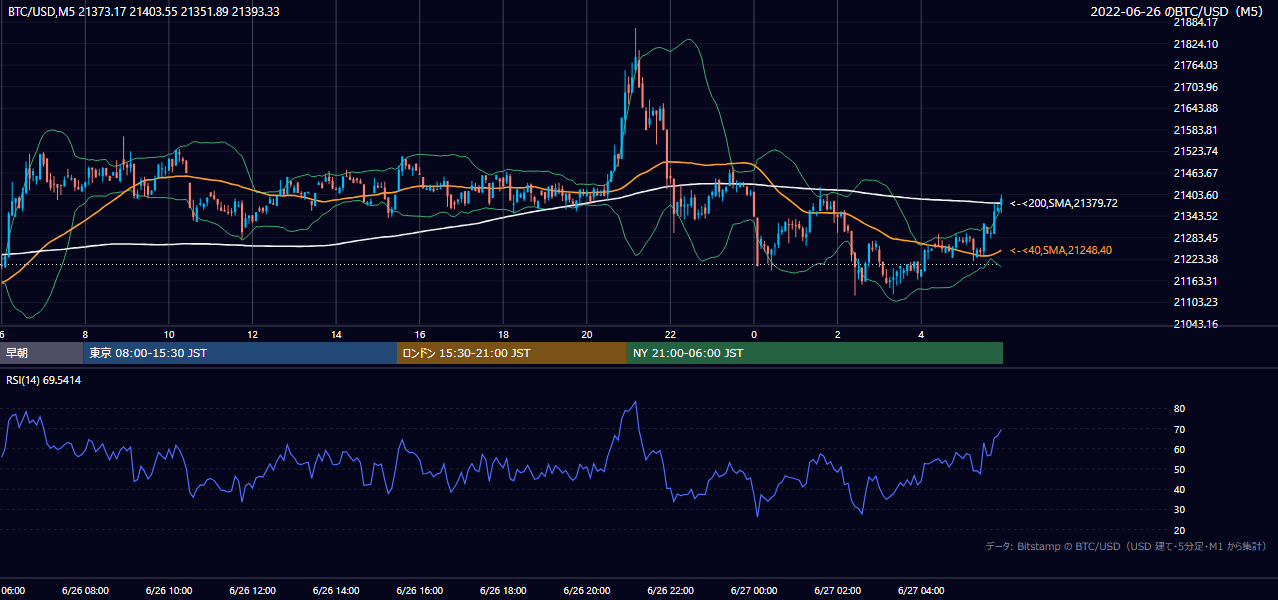Viewport: 1278px width, 600px height.
Task: Click the BTC/USD,M5 OHLC header text
Action: [x=144, y=11]
